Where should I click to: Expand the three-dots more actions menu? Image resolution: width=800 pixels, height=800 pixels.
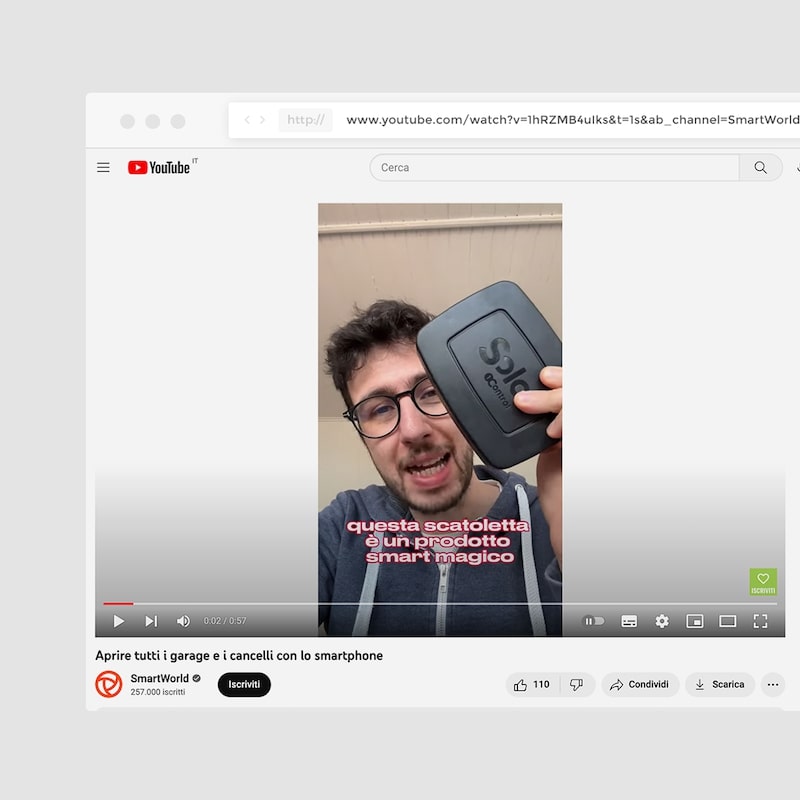point(772,685)
